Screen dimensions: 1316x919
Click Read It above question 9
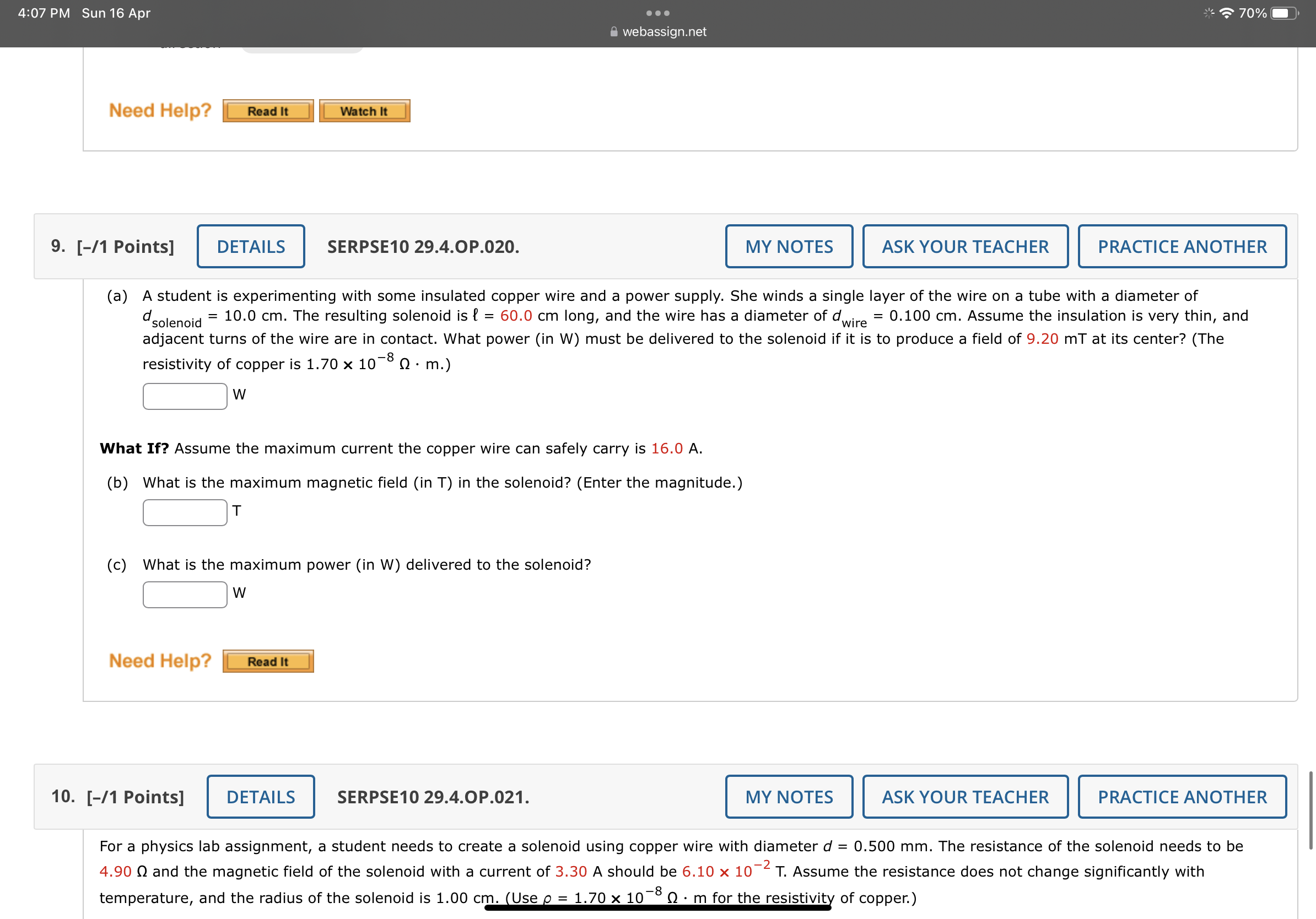(268, 111)
